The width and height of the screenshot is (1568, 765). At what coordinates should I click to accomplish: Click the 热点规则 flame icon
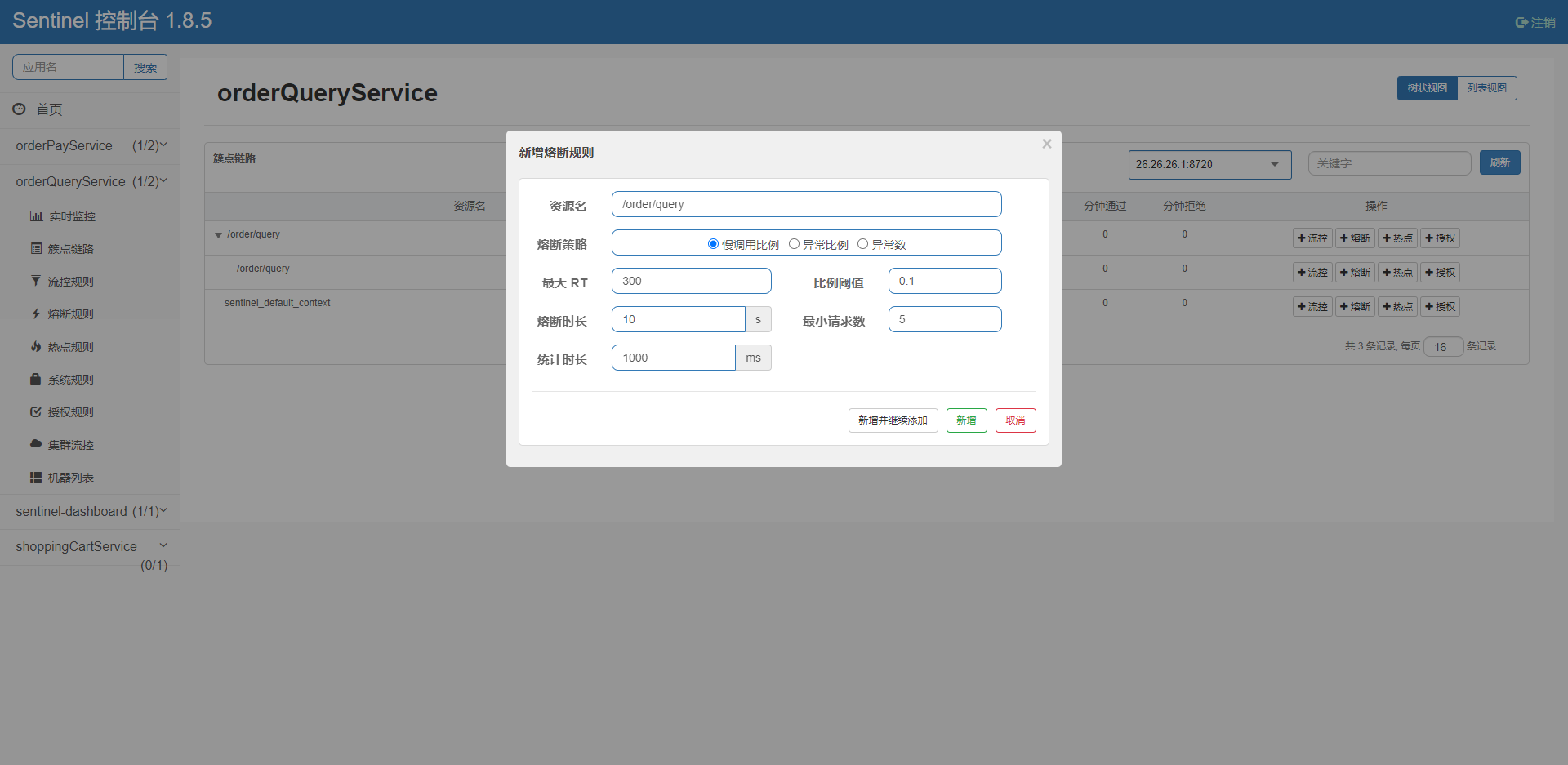(36, 346)
